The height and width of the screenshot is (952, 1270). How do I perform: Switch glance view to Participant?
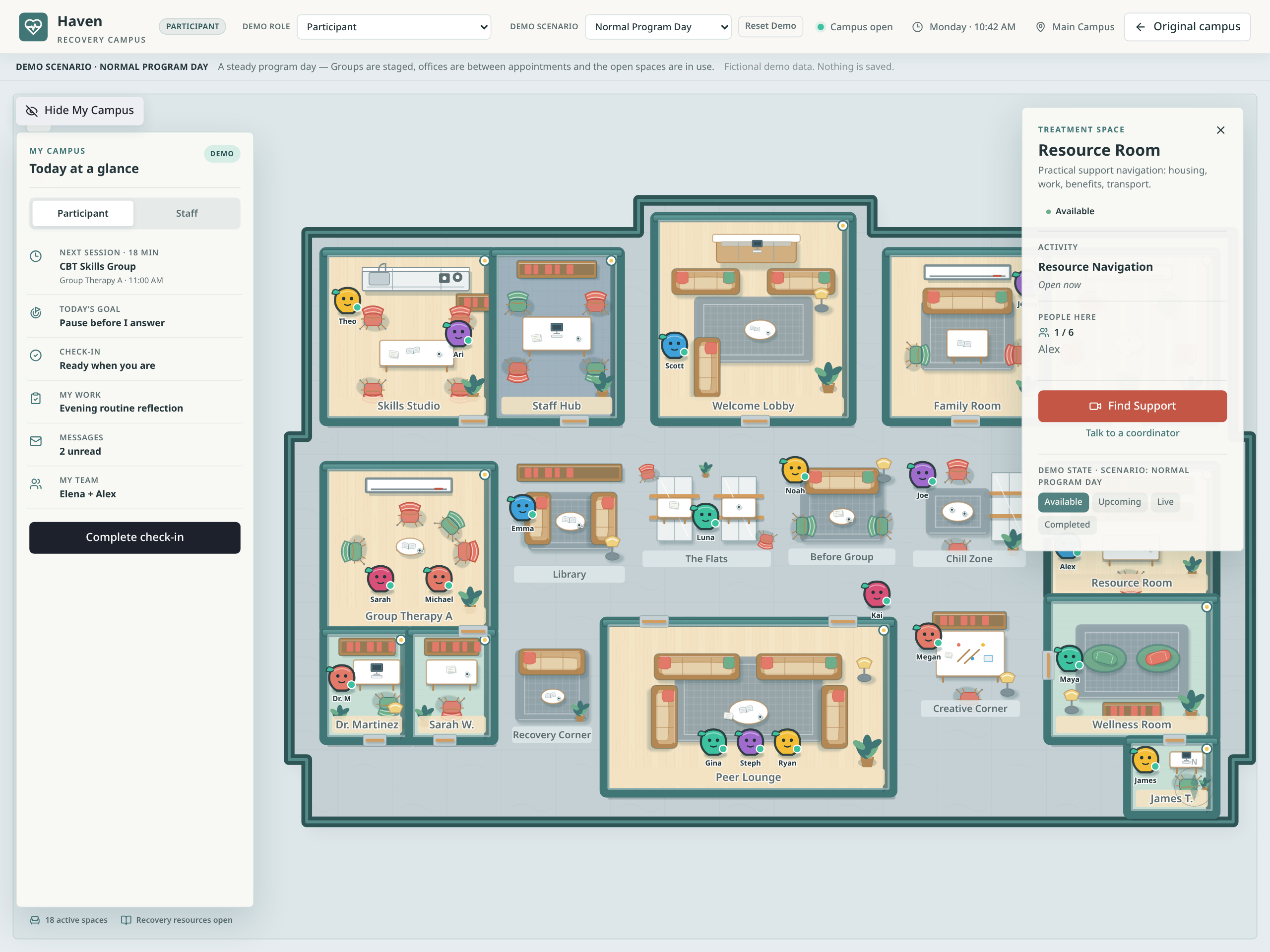83,214
